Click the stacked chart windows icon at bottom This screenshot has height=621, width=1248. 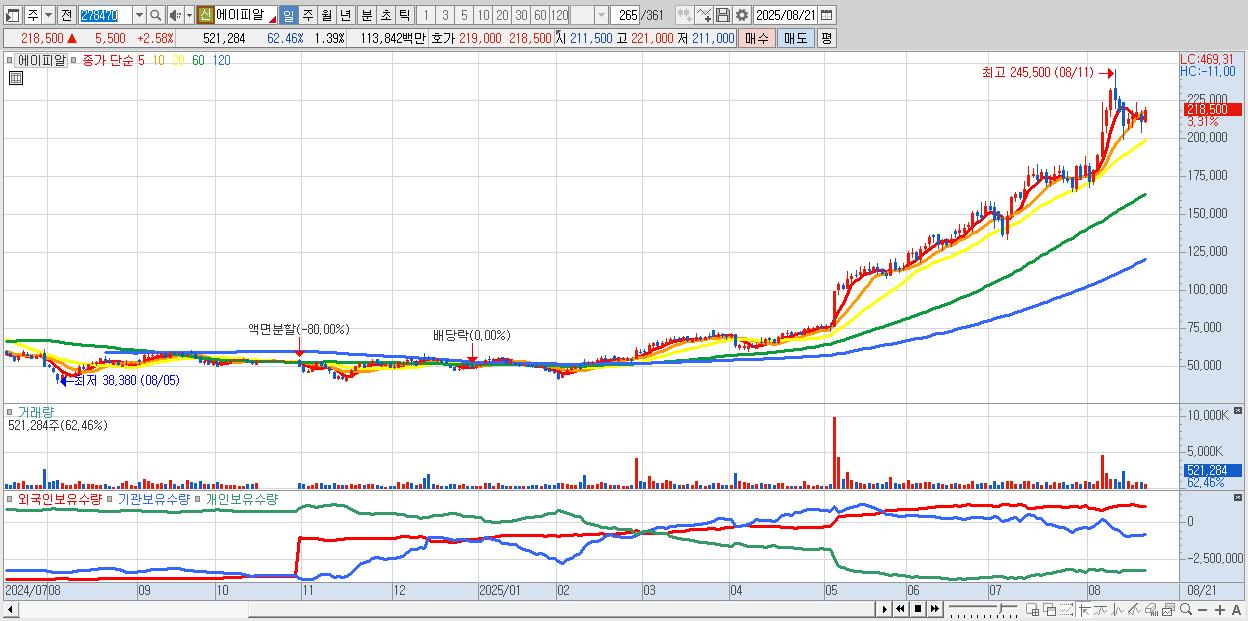pyautogui.click(x=1168, y=609)
